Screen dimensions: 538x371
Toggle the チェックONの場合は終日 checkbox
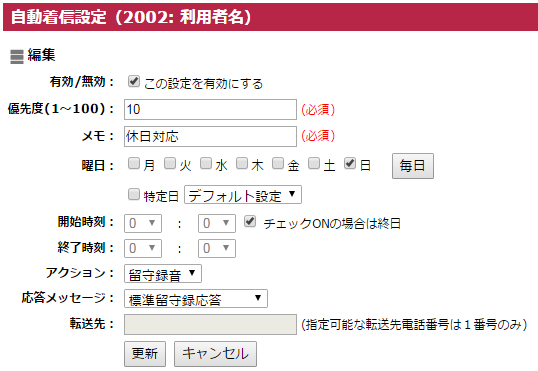point(250,221)
